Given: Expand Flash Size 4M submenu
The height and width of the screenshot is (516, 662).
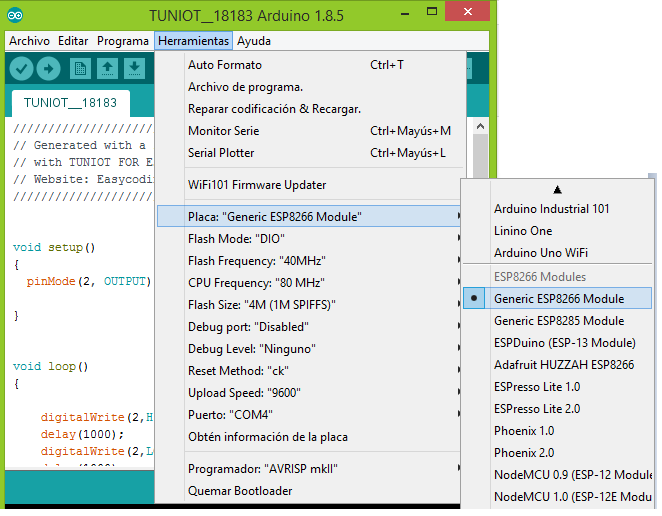Looking at the screenshot, I should (309, 305).
